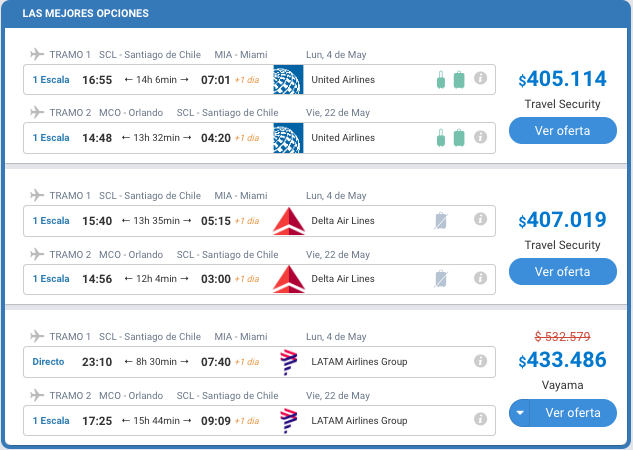
Task: Click Delta logo on 15:40 flight
Action: point(289,221)
